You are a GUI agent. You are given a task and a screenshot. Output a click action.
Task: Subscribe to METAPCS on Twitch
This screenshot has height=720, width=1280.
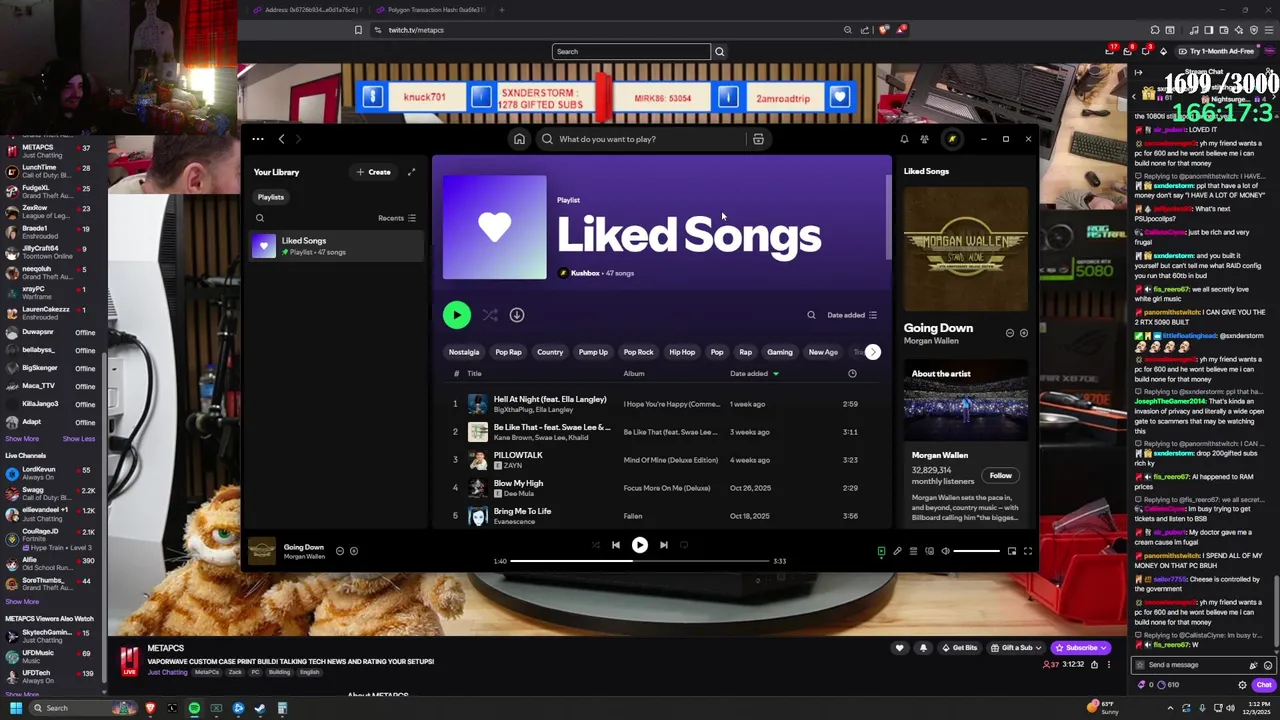1082,648
